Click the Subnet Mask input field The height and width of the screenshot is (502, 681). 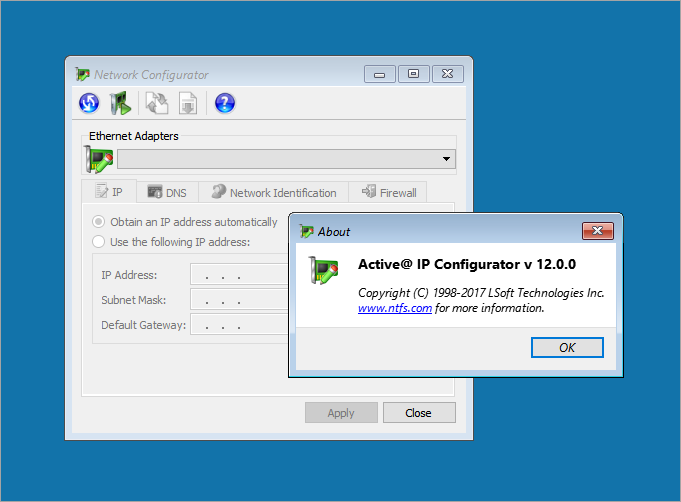[x=239, y=300]
